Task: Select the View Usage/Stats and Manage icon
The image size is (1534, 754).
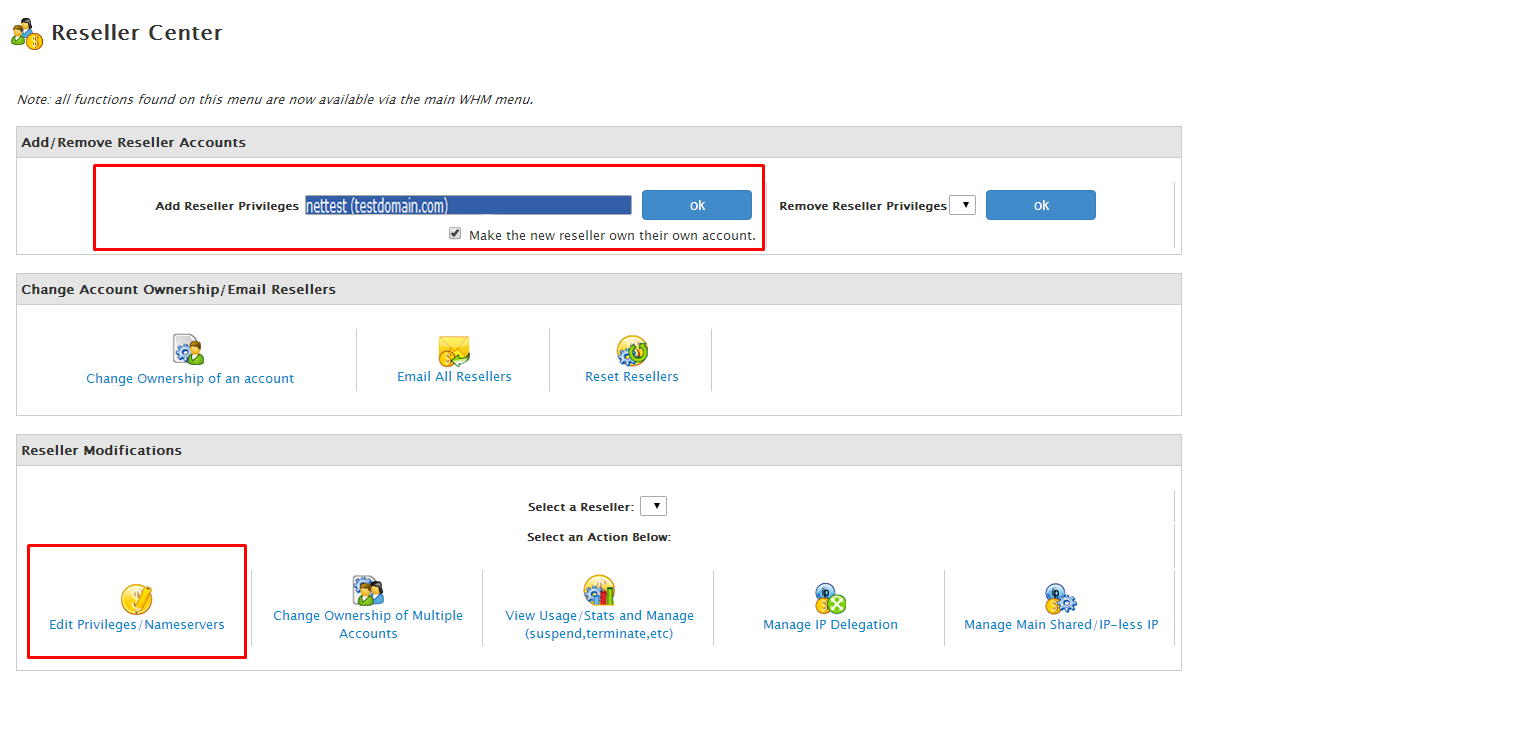Action: 598,589
